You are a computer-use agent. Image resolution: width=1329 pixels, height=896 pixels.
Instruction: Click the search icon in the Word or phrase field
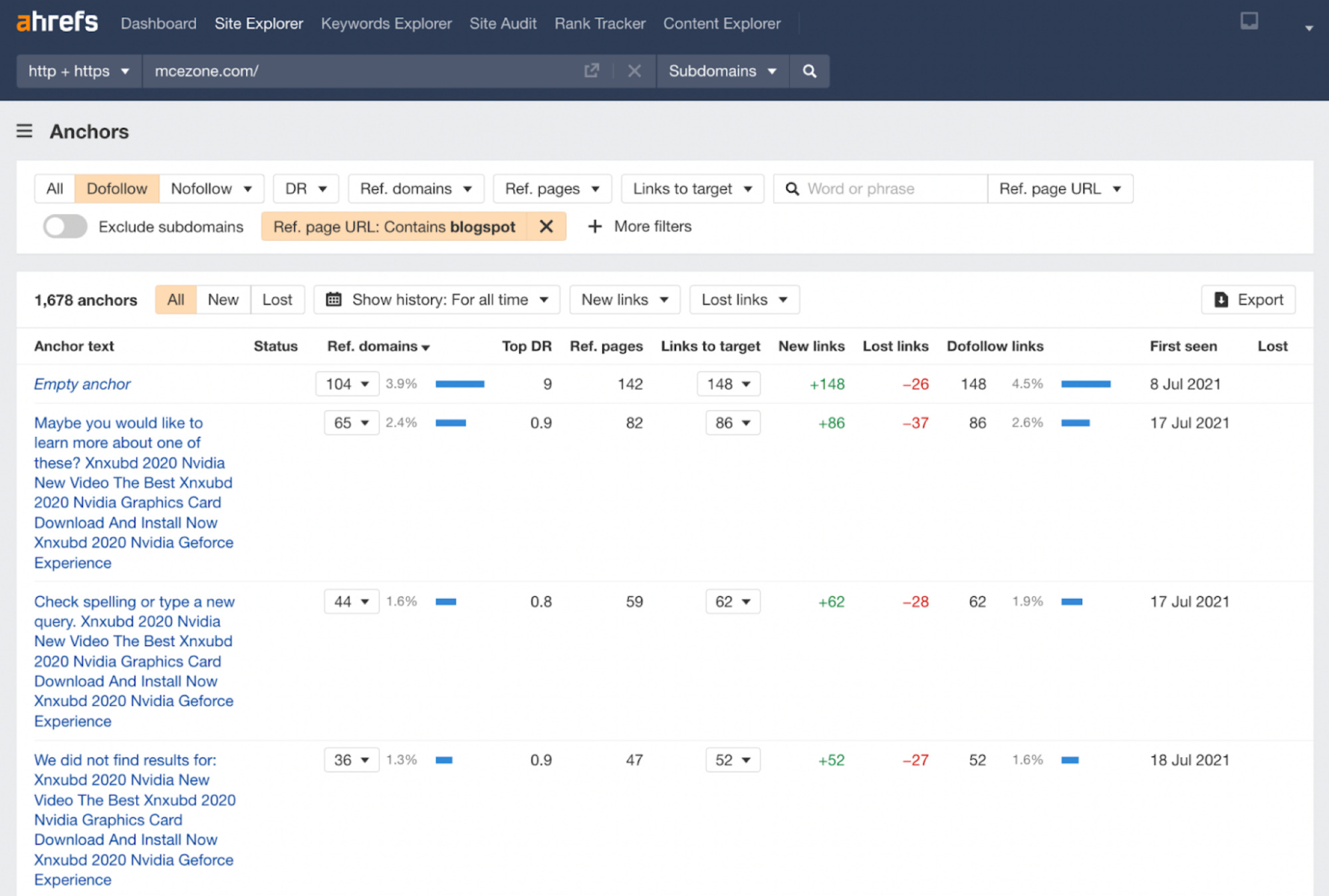coord(792,189)
